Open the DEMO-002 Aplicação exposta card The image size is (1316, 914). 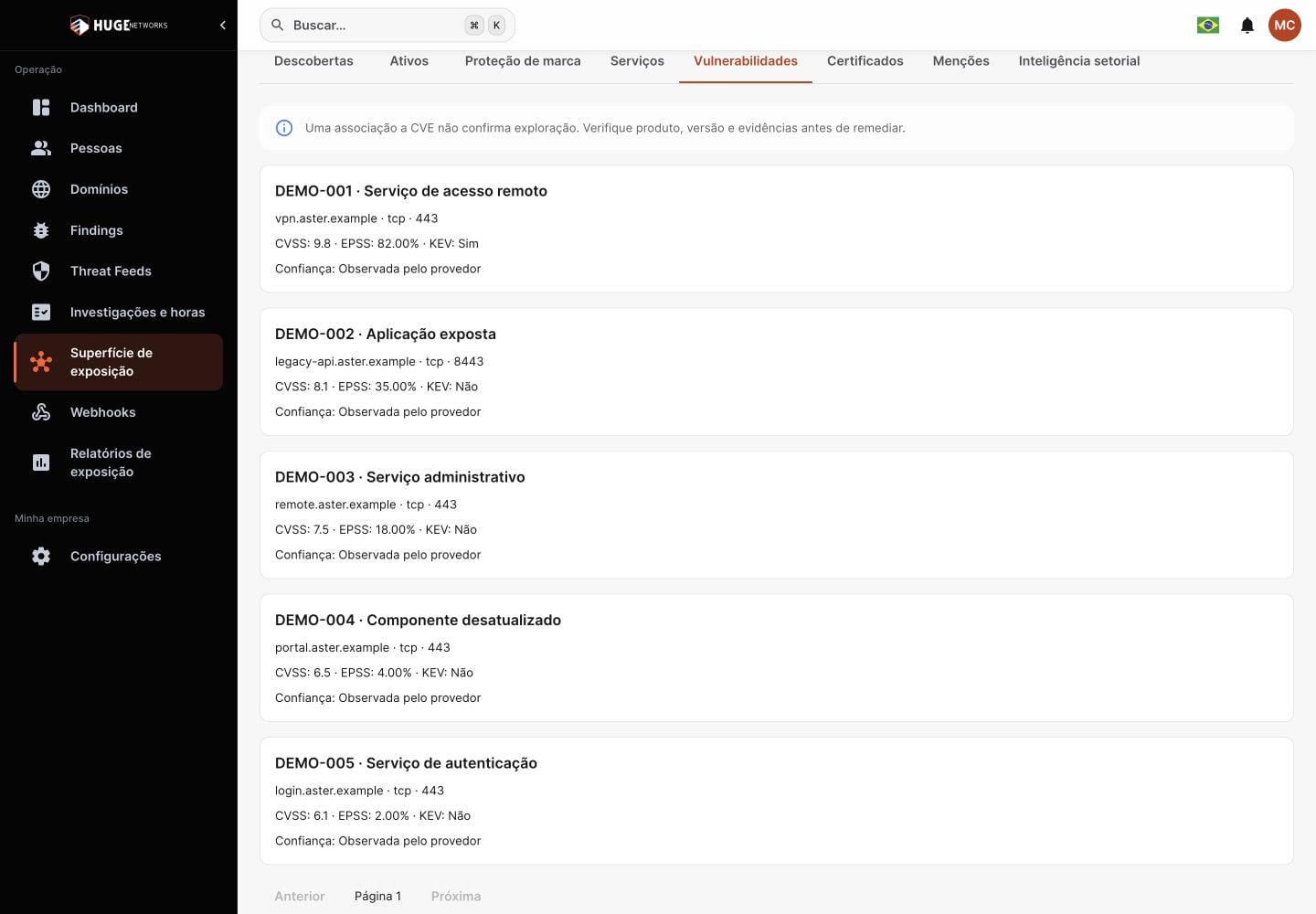click(777, 372)
